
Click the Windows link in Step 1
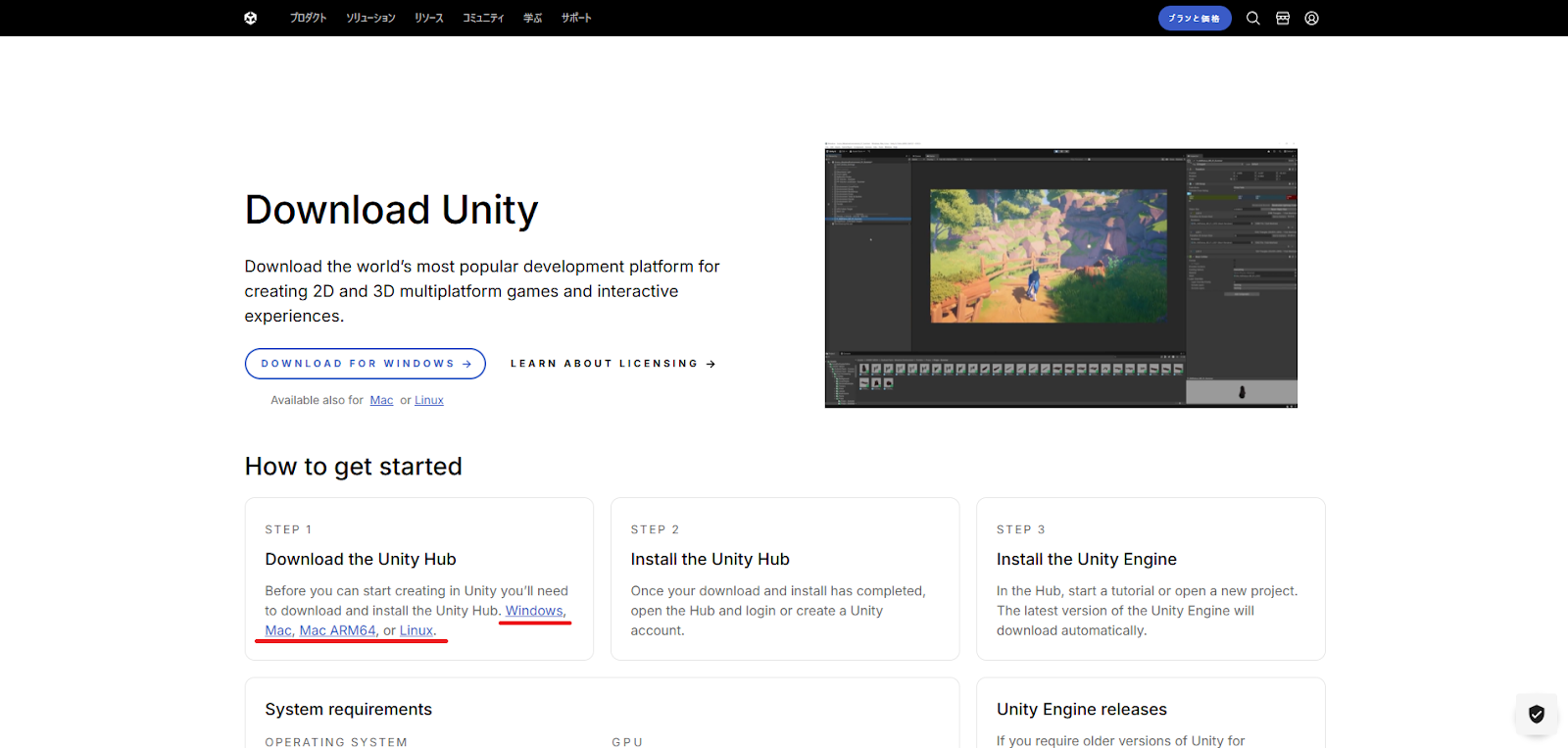point(534,611)
